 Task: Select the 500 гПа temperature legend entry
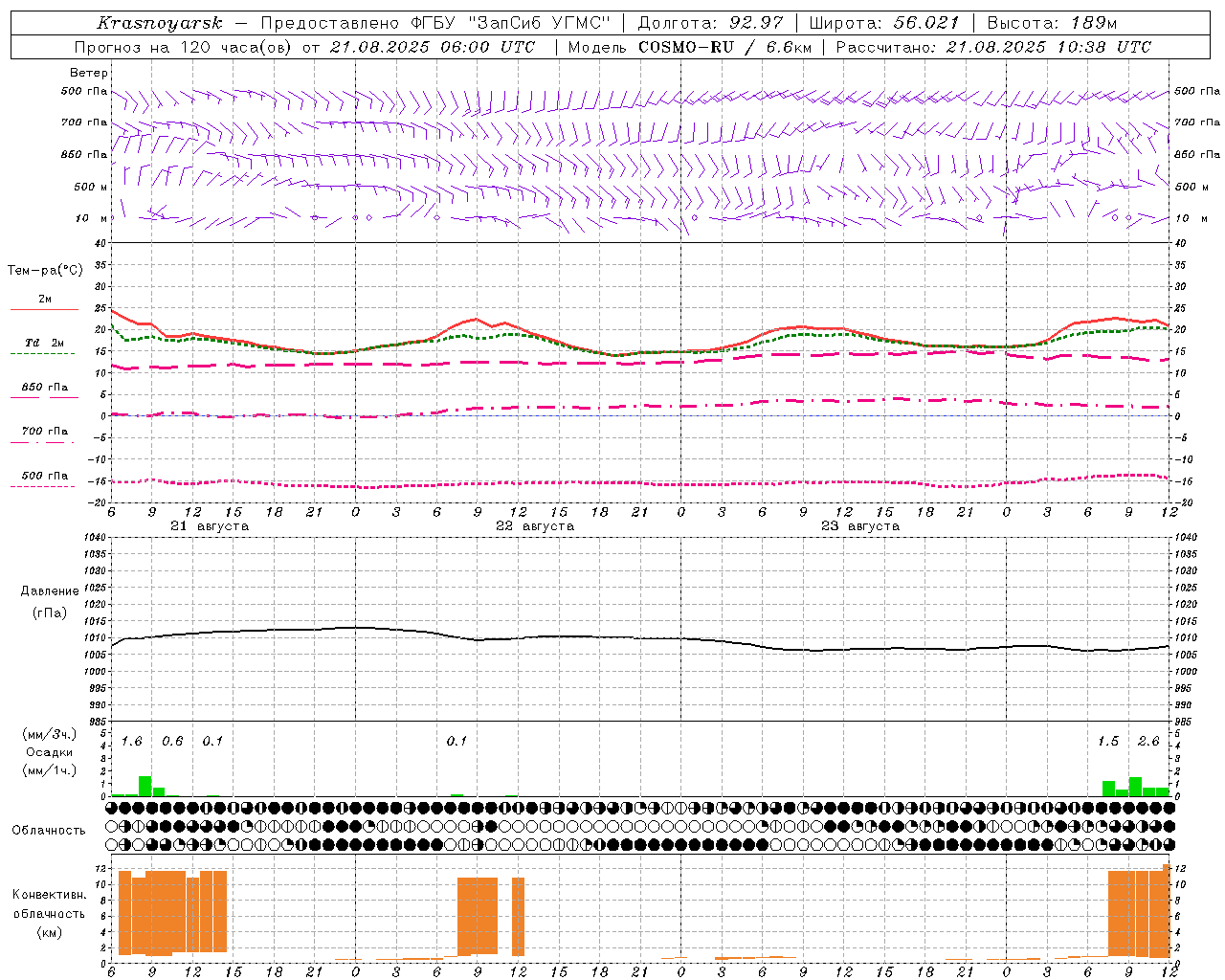(45, 475)
